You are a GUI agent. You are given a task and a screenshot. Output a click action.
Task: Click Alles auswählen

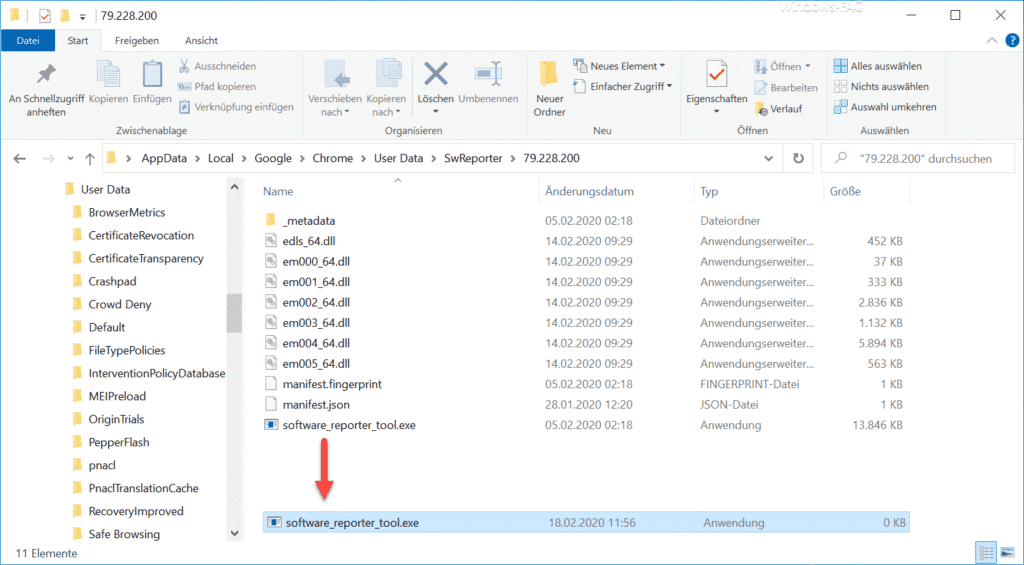[x=878, y=66]
